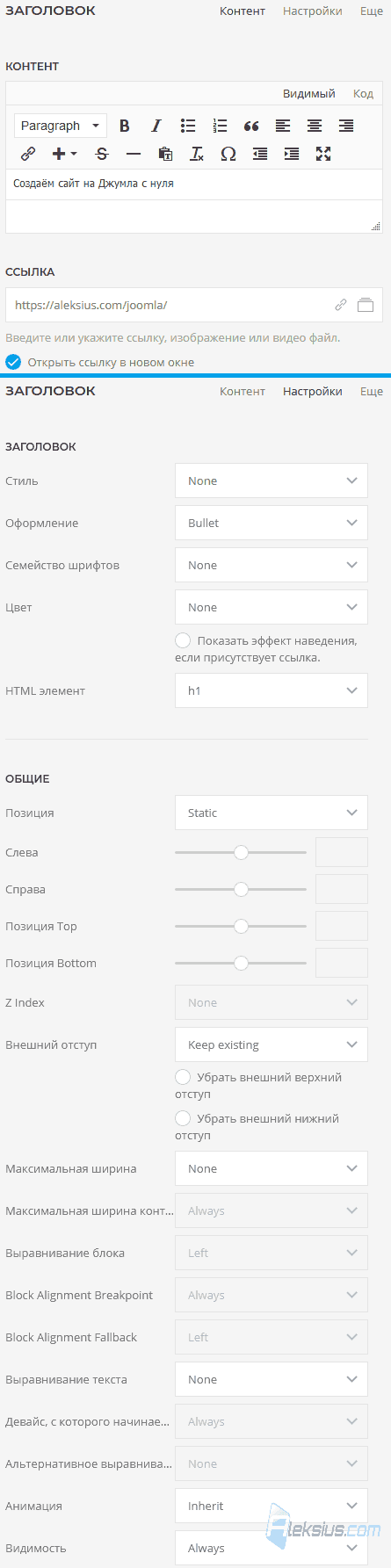This screenshot has width=391, height=1568.
Task: Click Слева value input box
Action: click(x=342, y=852)
